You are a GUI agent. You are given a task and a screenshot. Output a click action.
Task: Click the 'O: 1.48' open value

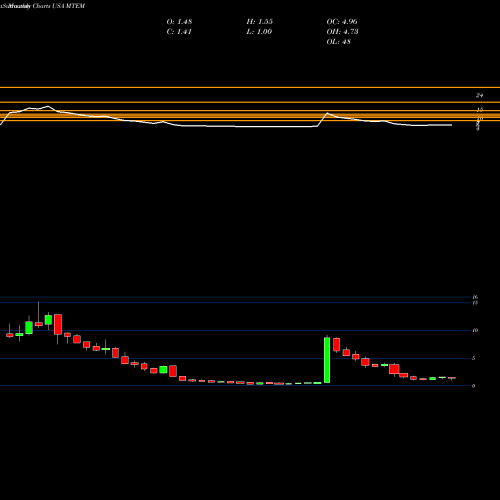[179, 22]
